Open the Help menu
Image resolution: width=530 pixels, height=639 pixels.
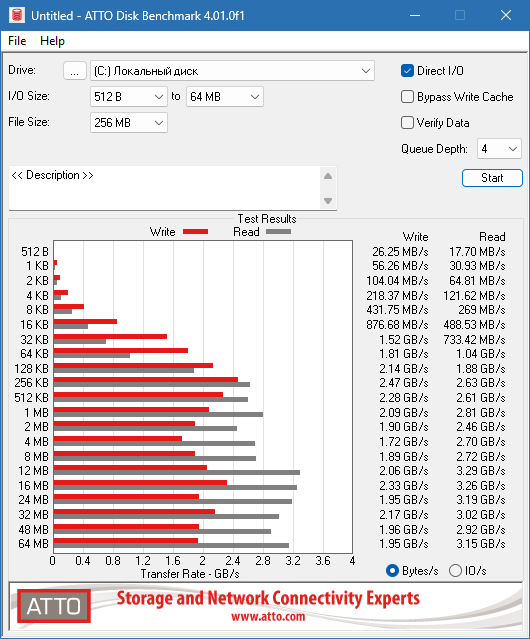(52, 41)
